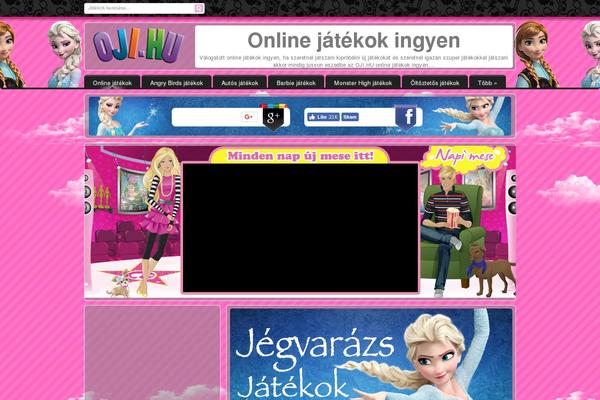Click the black Google Plus badge icon

point(273,118)
